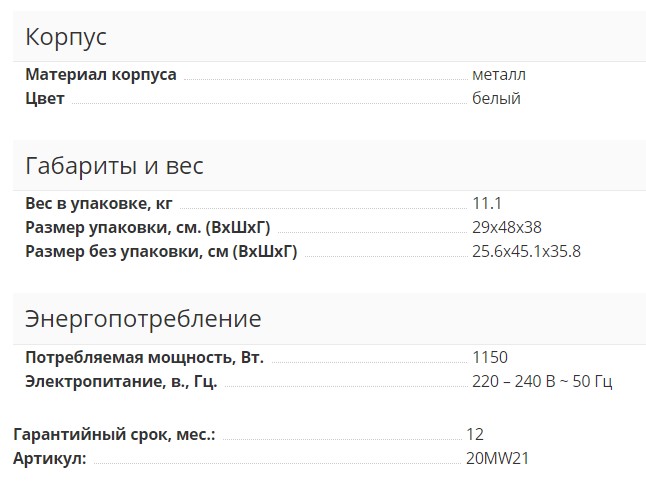The height and width of the screenshot is (499, 646).
Task: Select the "Цвет" specification label
Action: click(x=45, y=98)
